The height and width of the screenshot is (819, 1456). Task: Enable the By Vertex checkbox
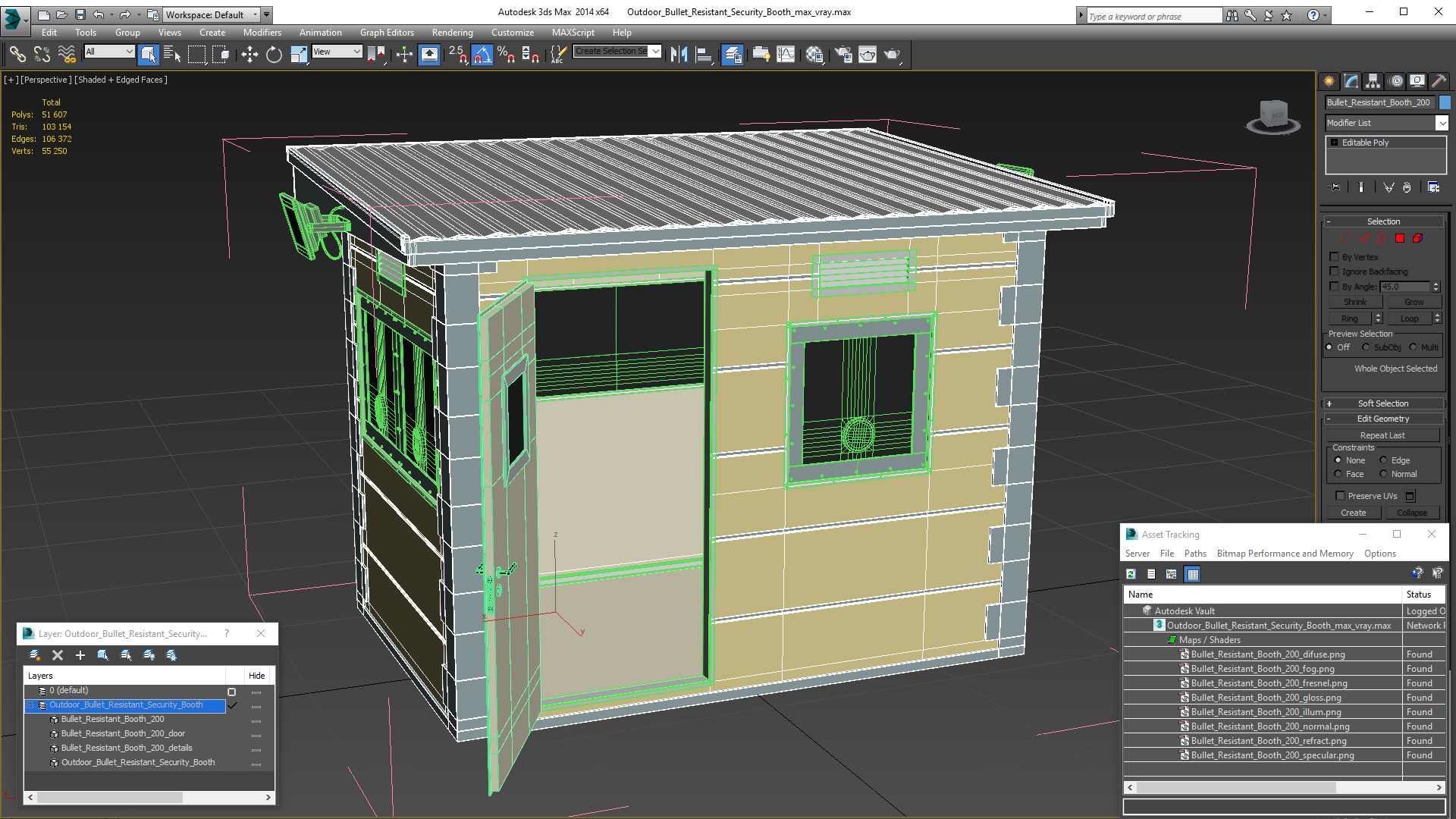pyautogui.click(x=1335, y=257)
